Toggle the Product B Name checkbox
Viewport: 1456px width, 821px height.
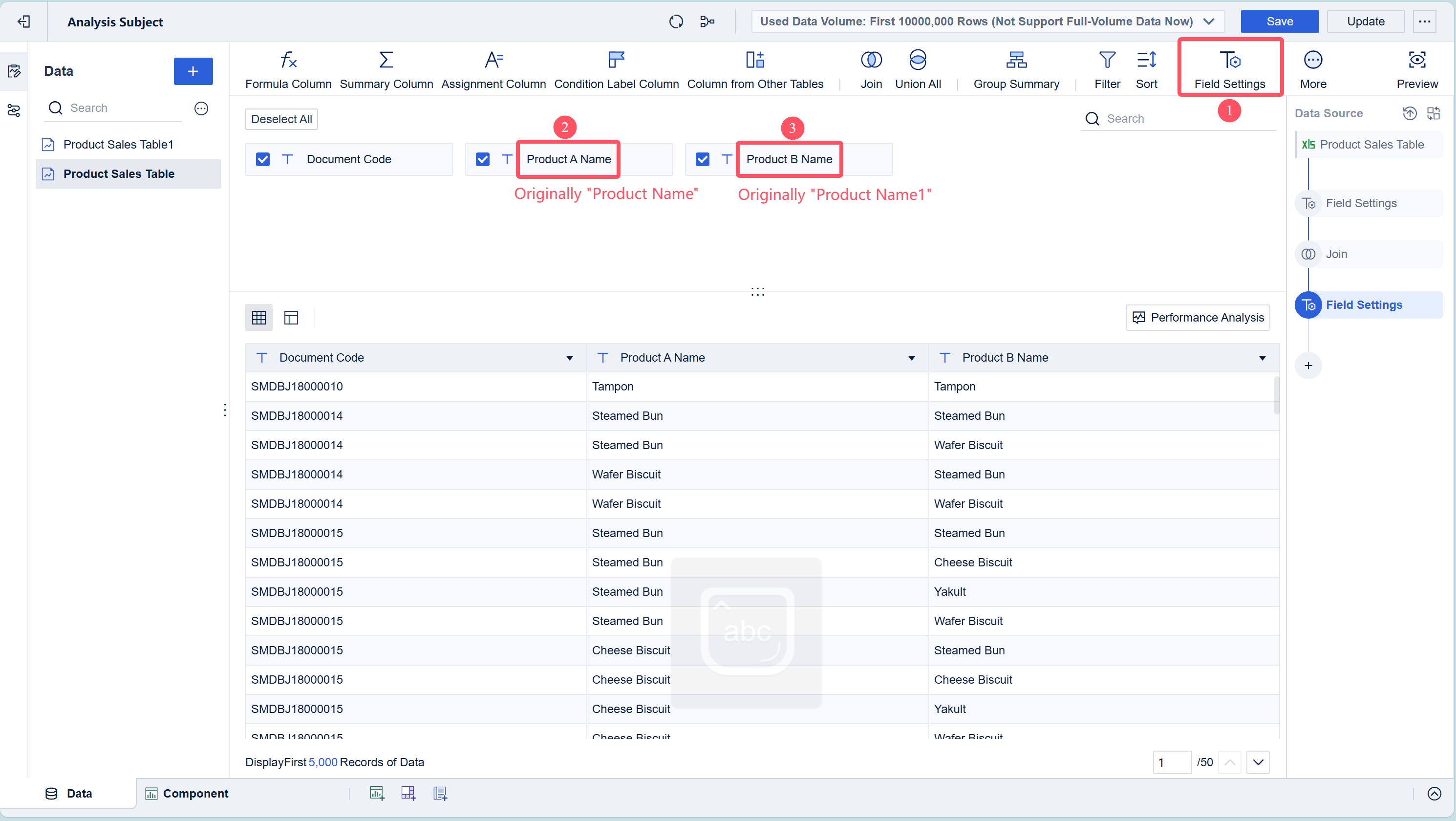coord(702,159)
